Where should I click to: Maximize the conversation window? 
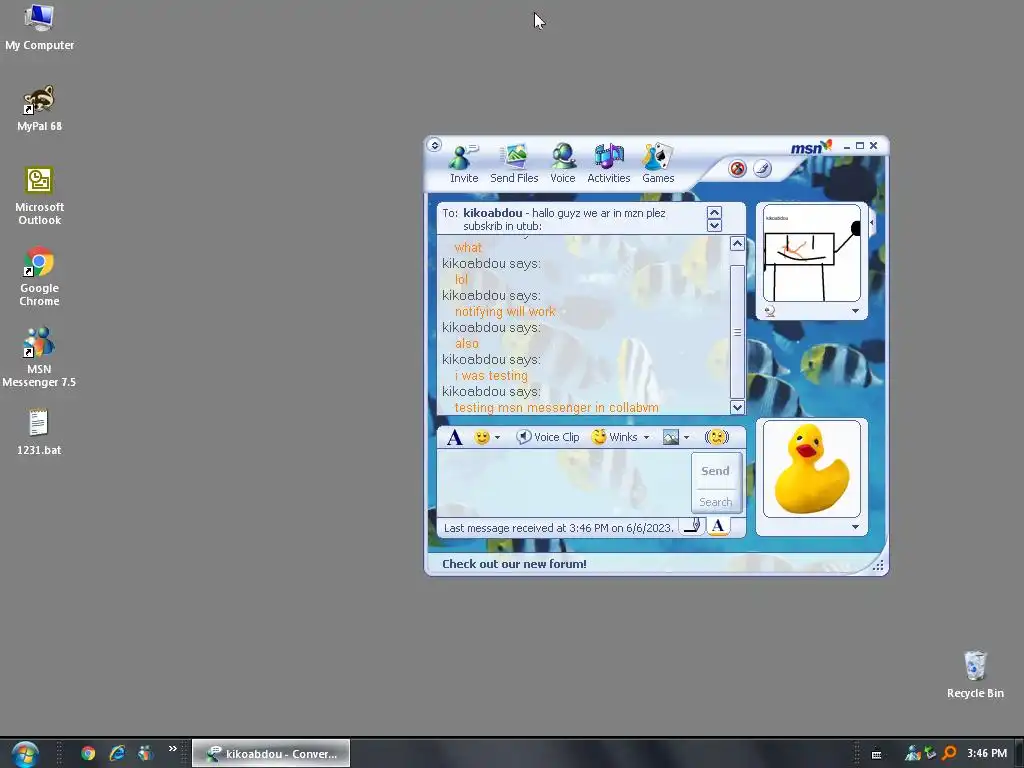click(x=860, y=146)
